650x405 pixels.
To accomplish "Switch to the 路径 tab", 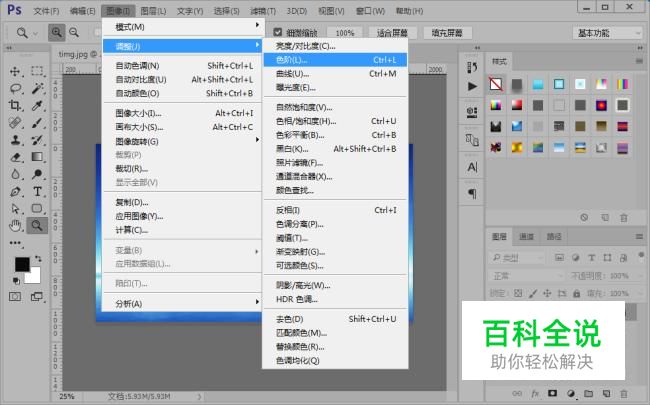I will point(554,237).
